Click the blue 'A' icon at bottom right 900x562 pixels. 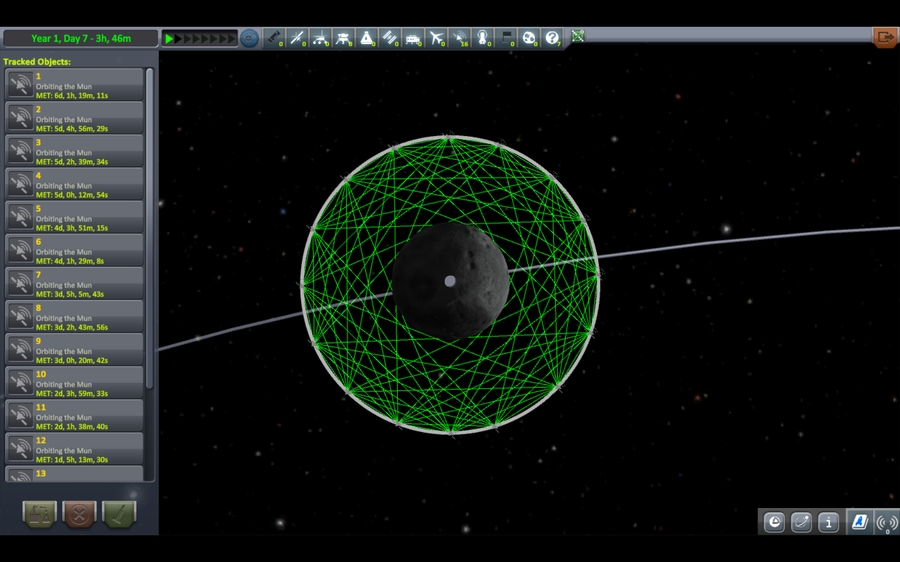point(860,522)
